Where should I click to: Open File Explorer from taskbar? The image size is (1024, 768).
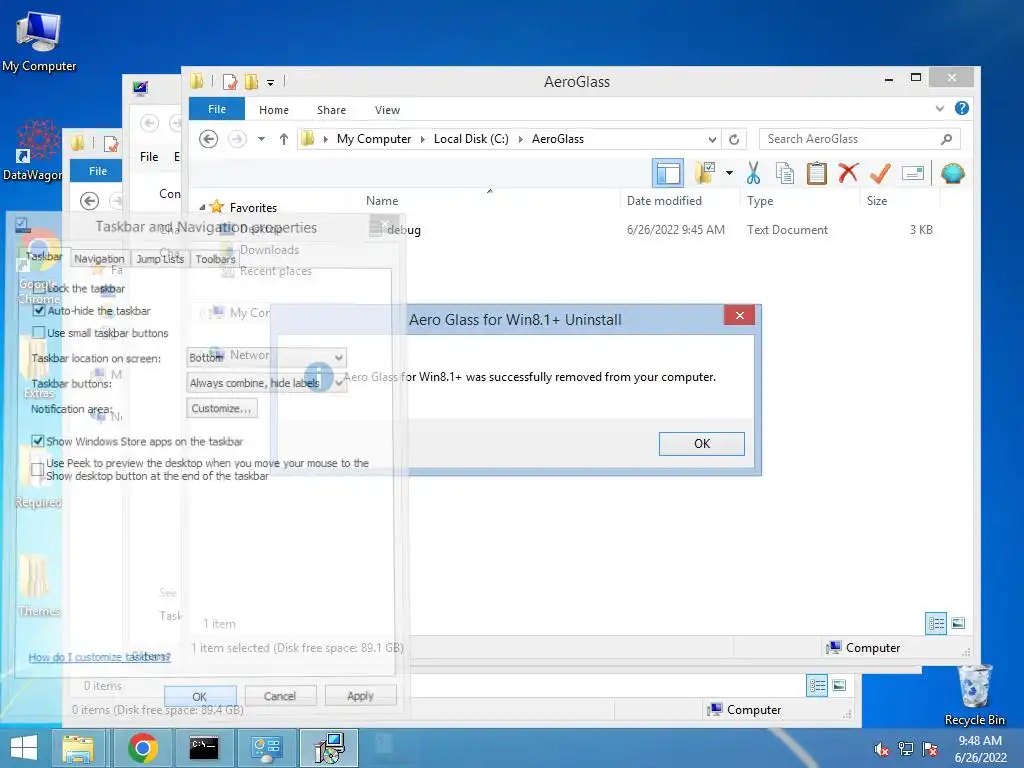tap(78, 748)
